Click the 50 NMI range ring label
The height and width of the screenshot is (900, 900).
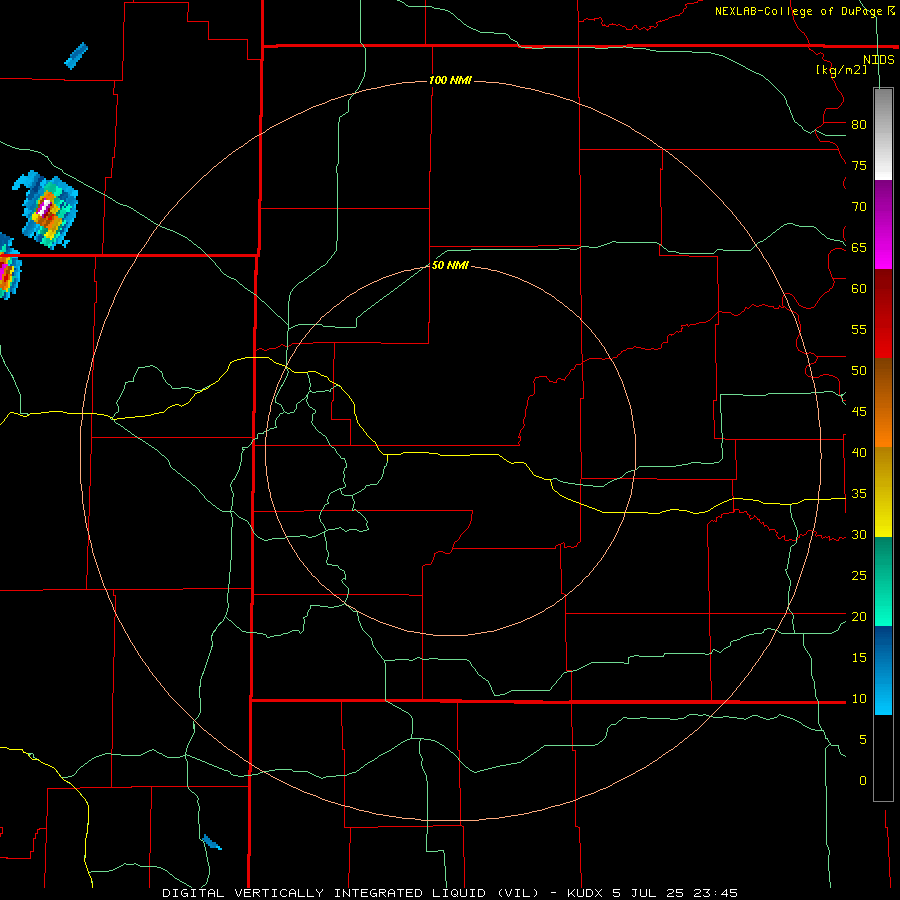[x=450, y=265]
